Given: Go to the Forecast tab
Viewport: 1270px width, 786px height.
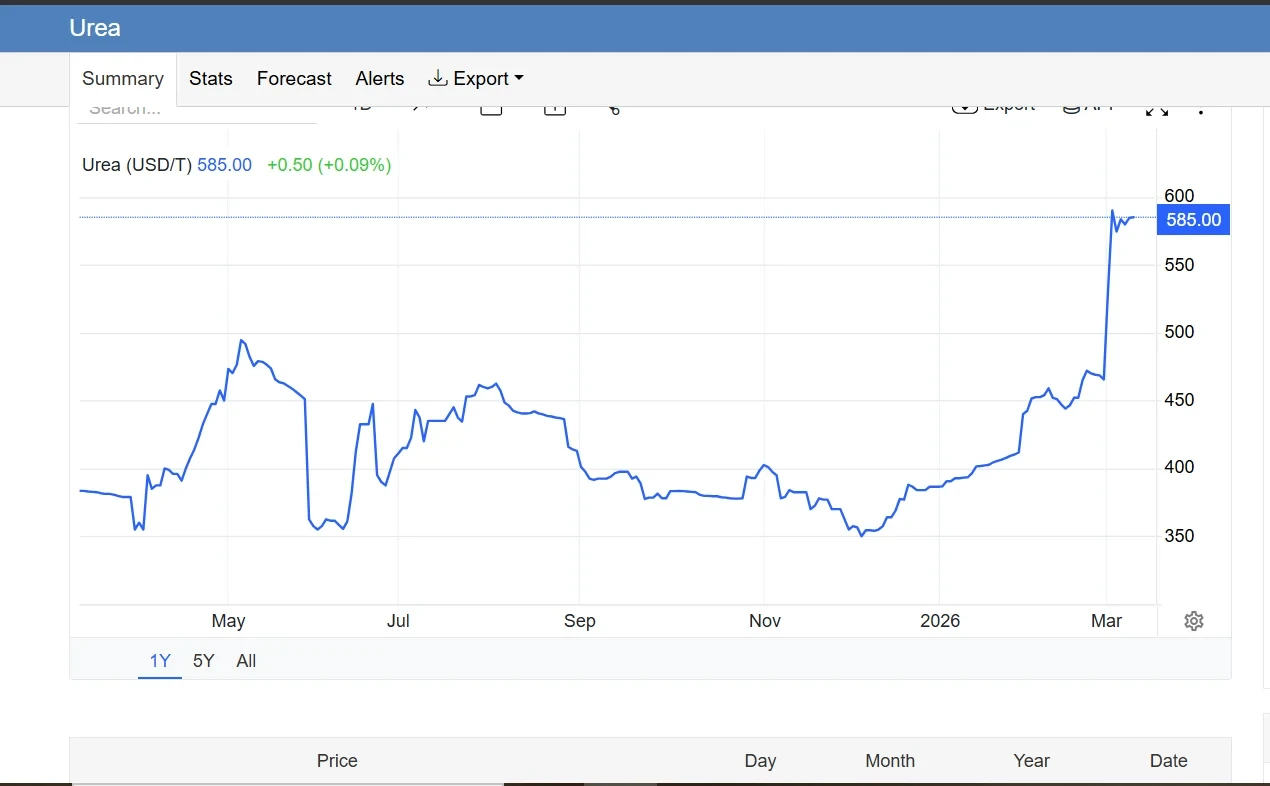Looking at the screenshot, I should 294,79.
